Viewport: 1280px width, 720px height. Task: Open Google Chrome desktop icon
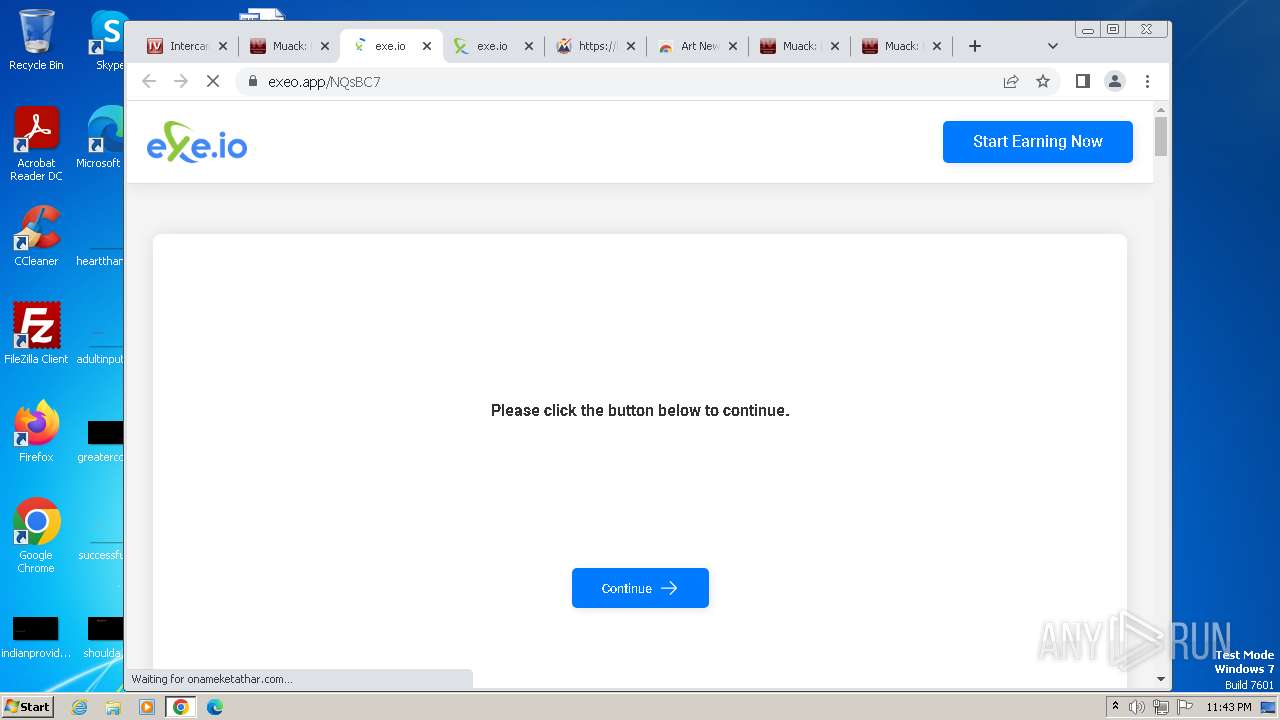(36, 536)
